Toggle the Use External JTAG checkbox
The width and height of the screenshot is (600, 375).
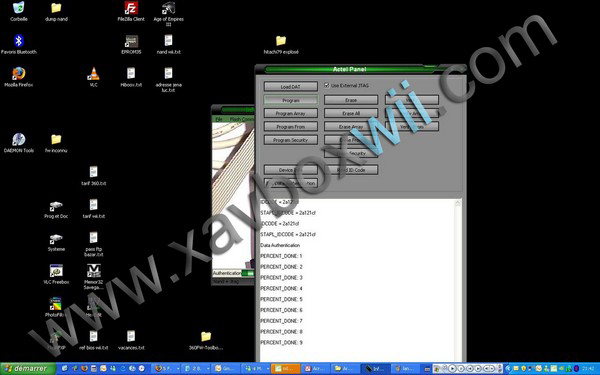coord(326,85)
